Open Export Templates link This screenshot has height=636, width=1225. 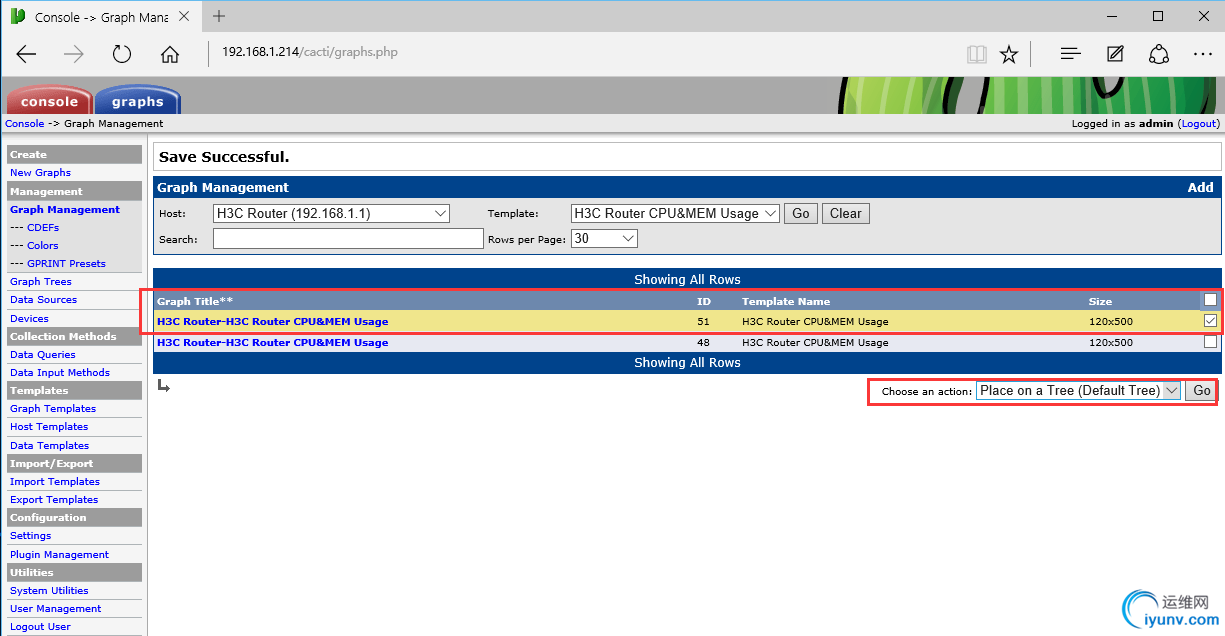tap(54, 500)
